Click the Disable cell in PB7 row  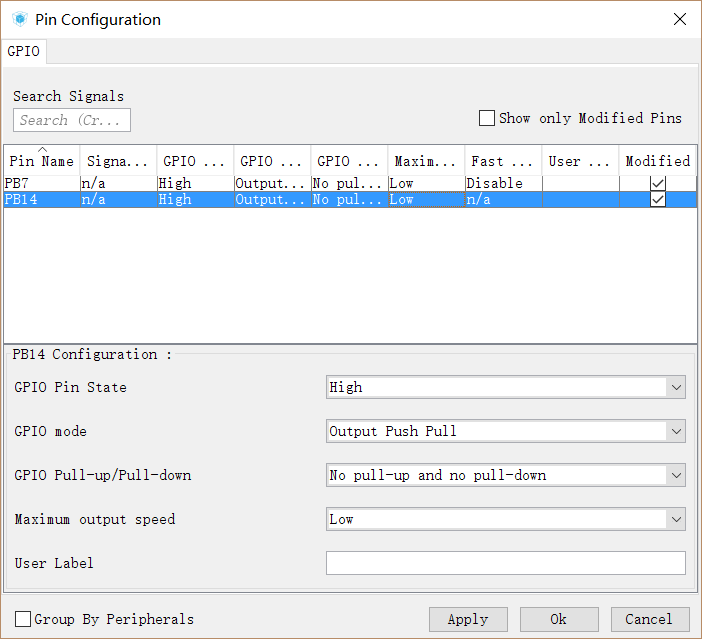tap(504, 183)
